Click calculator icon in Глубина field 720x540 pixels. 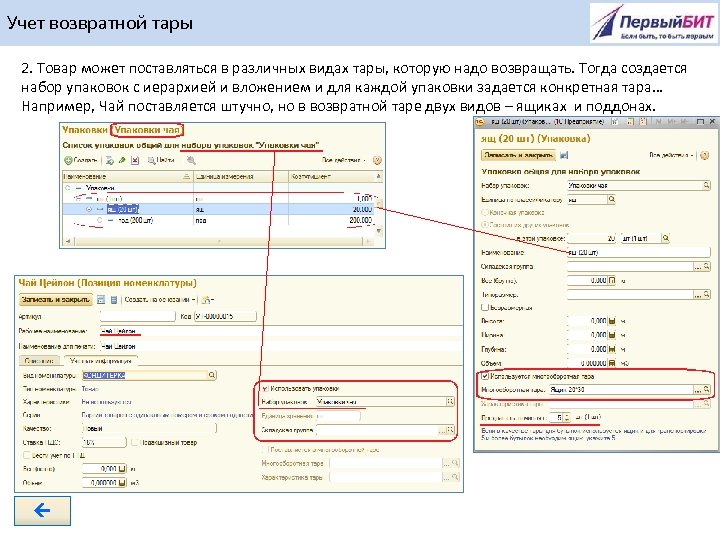coord(612,349)
